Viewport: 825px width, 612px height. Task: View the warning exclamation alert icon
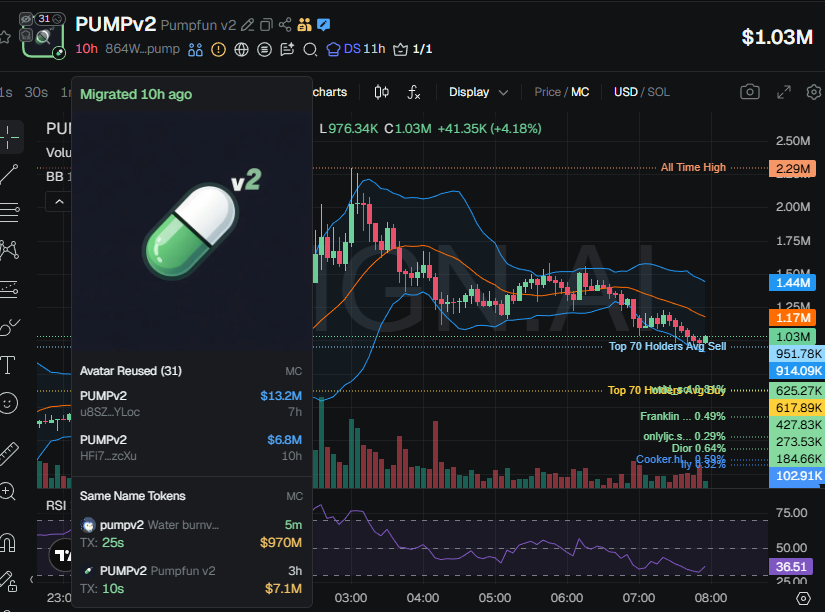click(x=218, y=49)
